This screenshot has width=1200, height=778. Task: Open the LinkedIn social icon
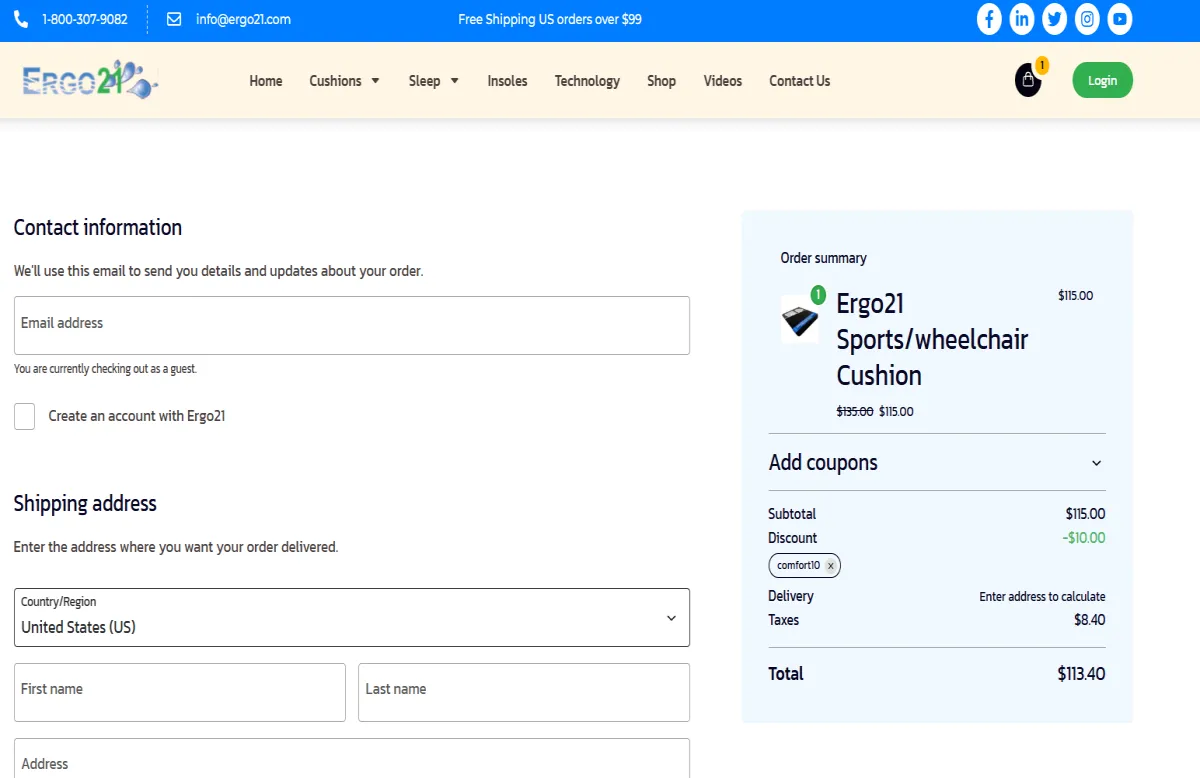[1021, 19]
